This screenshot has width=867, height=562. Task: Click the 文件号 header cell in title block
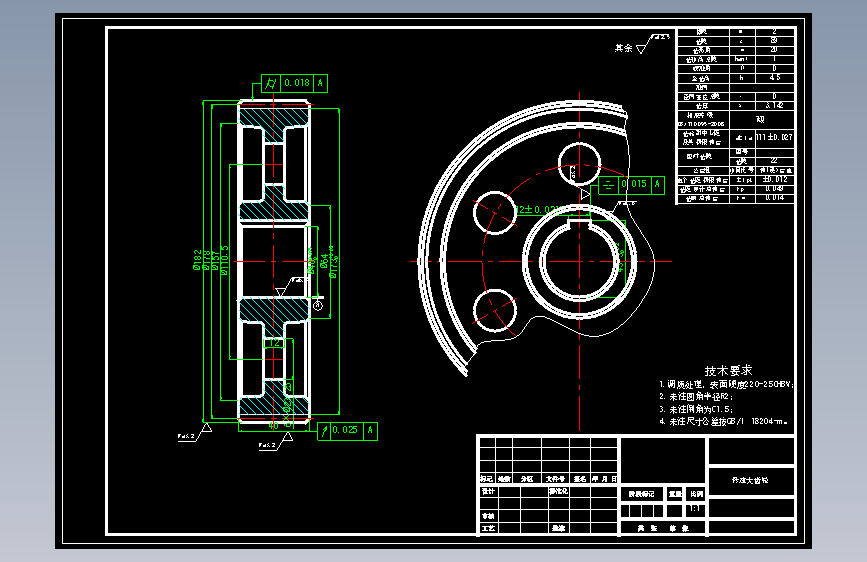coord(555,479)
